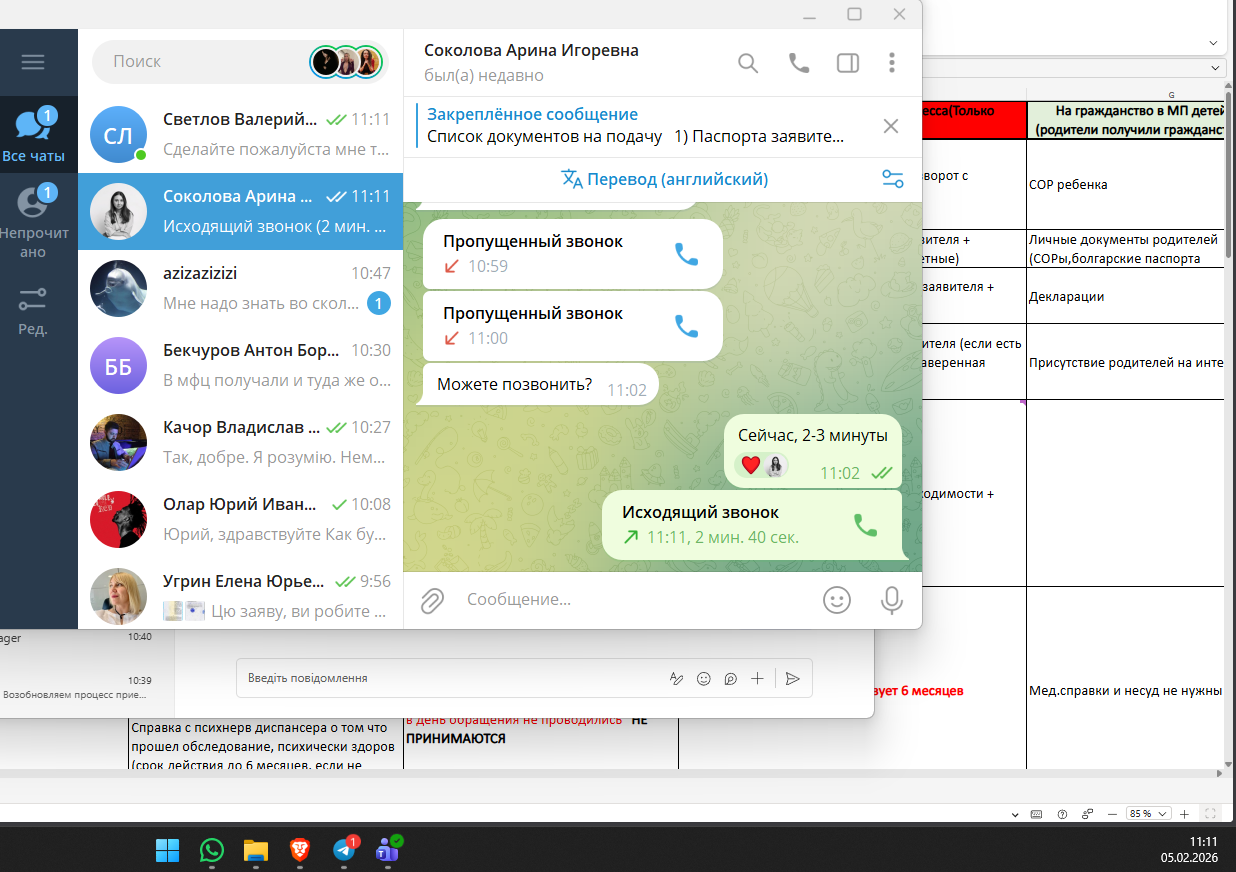Image resolution: width=1236 pixels, height=872 pixels.
Task: Open chat with Светлов Валерий
Action: (x=240, y=135)
